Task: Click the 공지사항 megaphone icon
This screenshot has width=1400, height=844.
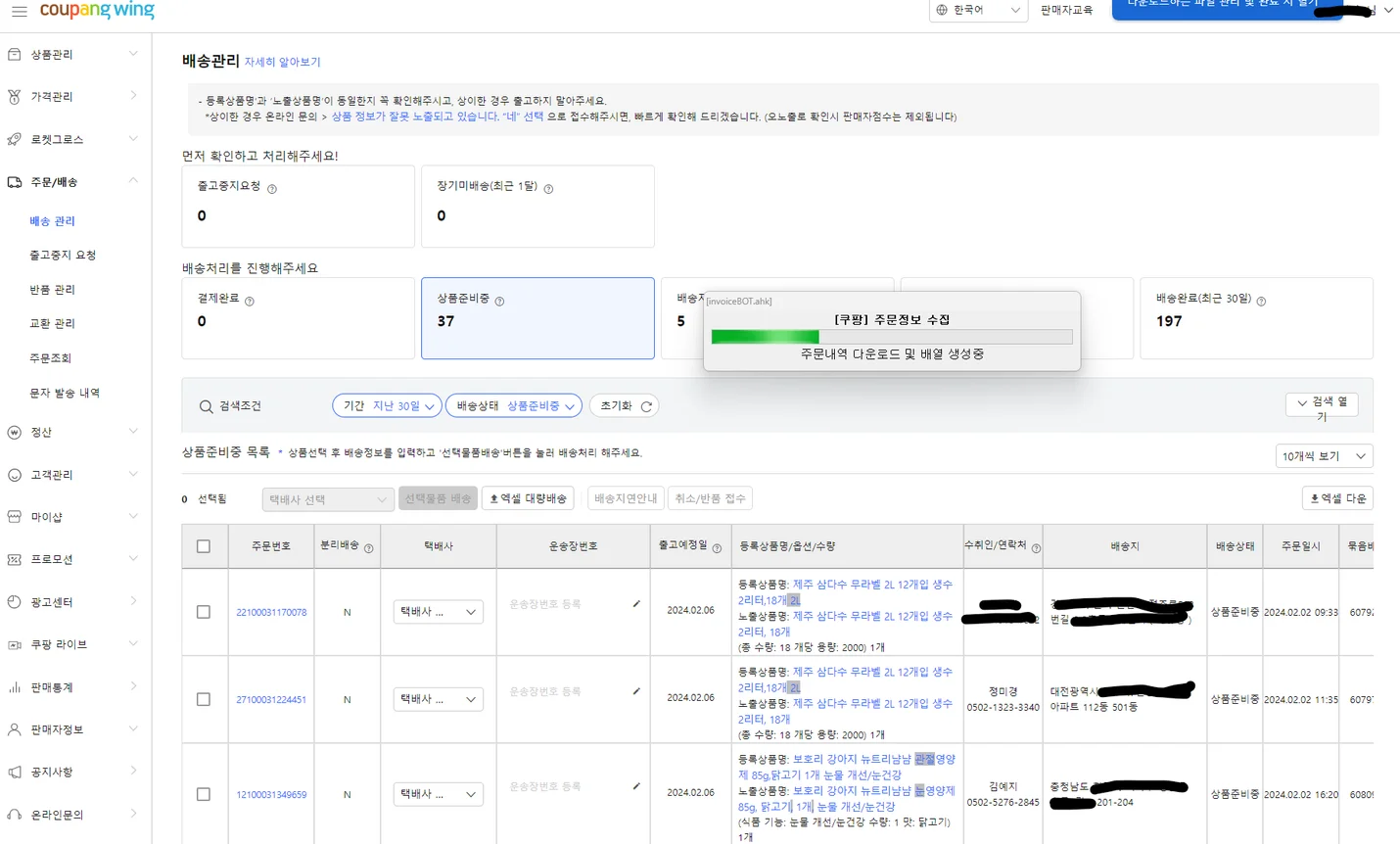Action: 15,772
